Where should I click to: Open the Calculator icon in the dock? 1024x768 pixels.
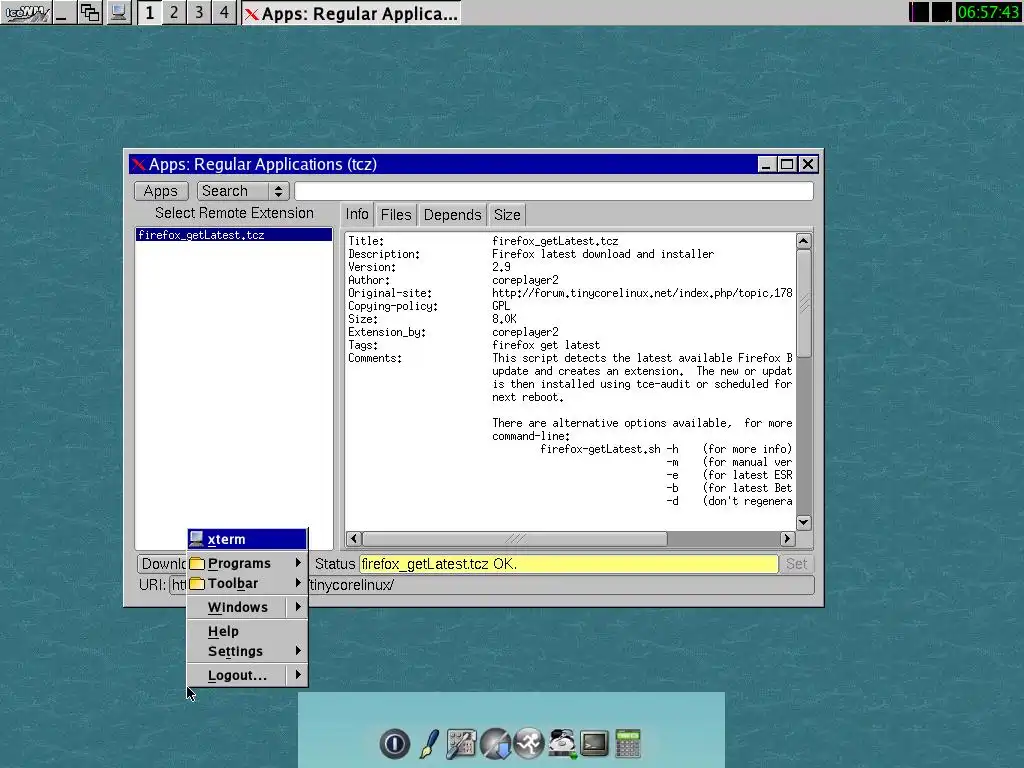click(x=628, y=743)
